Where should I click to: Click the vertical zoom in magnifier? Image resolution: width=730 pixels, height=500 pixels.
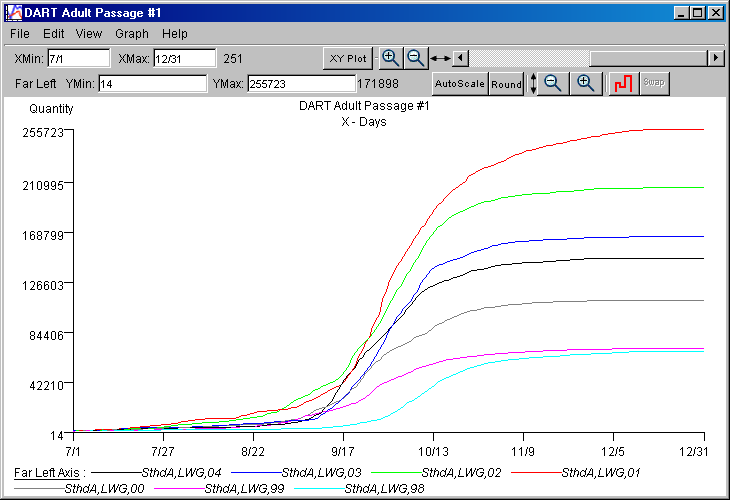click(x=587, y=83)
